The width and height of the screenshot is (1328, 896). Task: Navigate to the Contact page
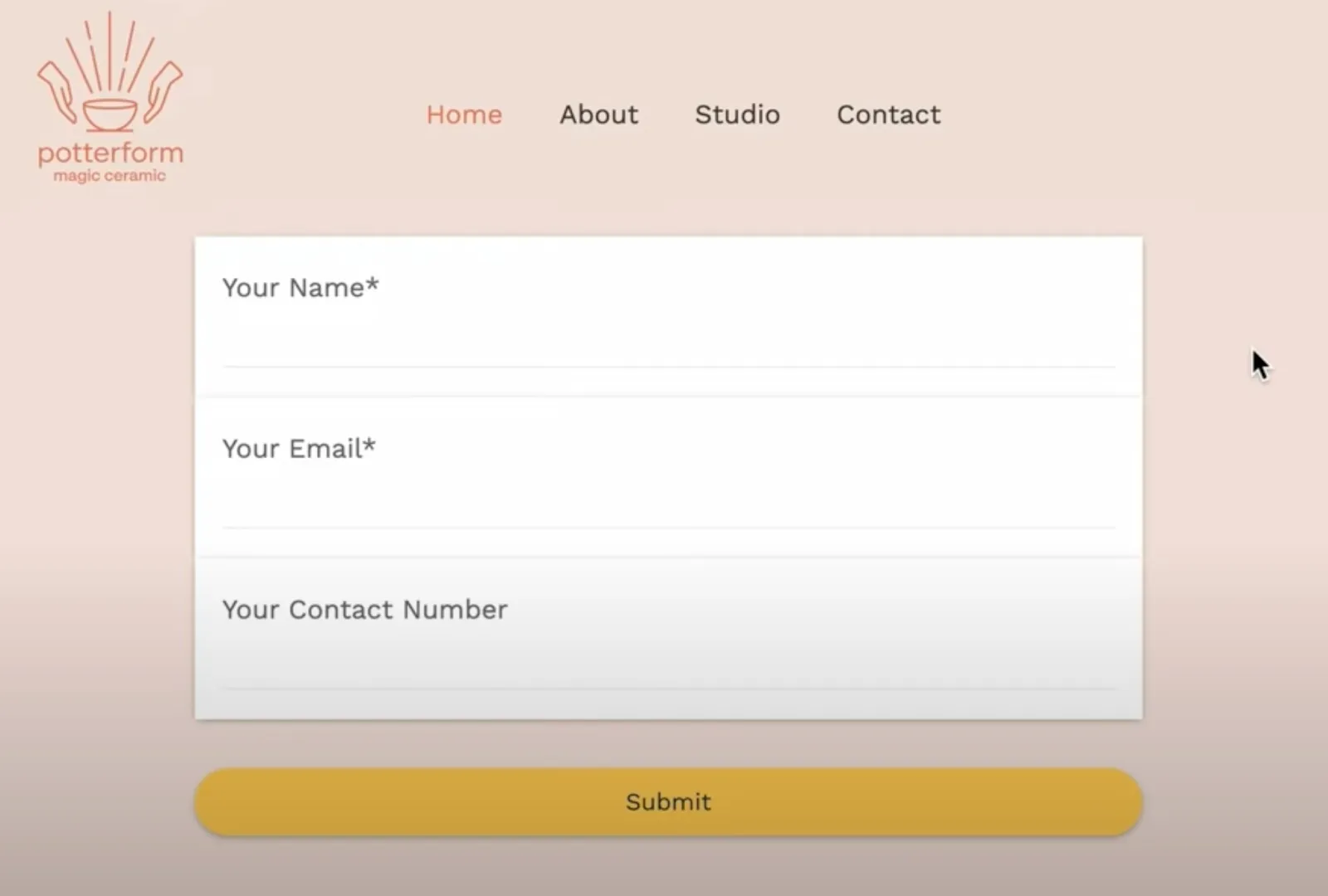(888, 114)
